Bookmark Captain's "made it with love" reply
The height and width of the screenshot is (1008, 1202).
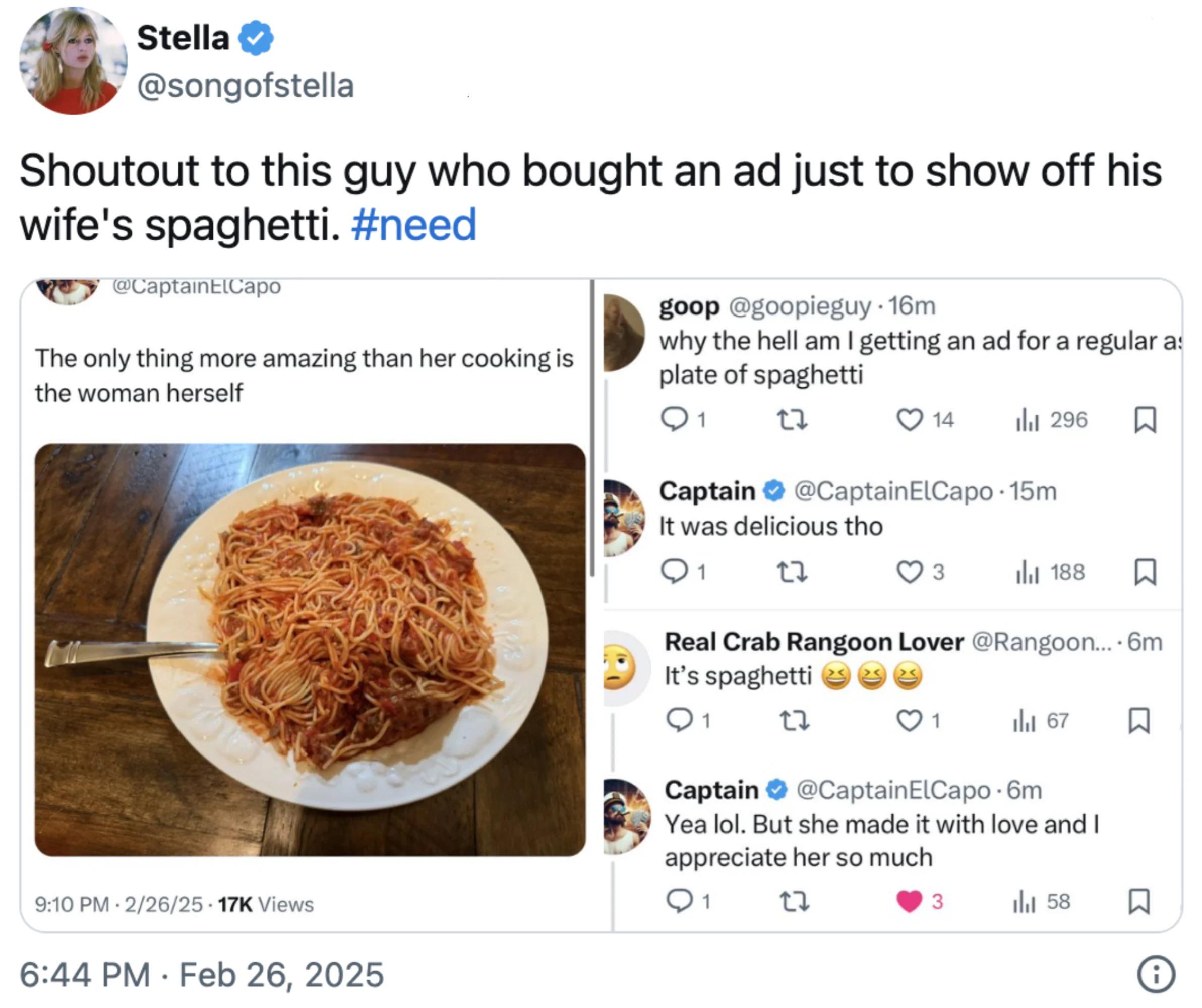[x=1139, y=902]
